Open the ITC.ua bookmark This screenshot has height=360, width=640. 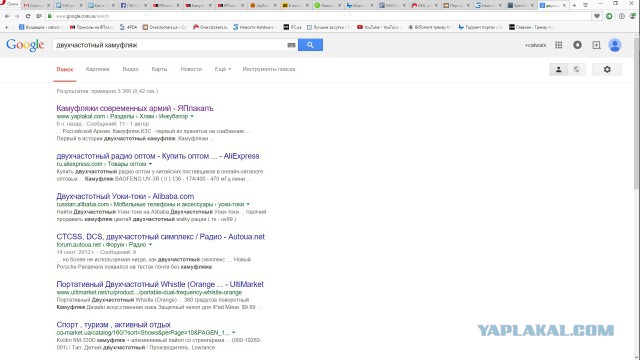click(292, 27)
